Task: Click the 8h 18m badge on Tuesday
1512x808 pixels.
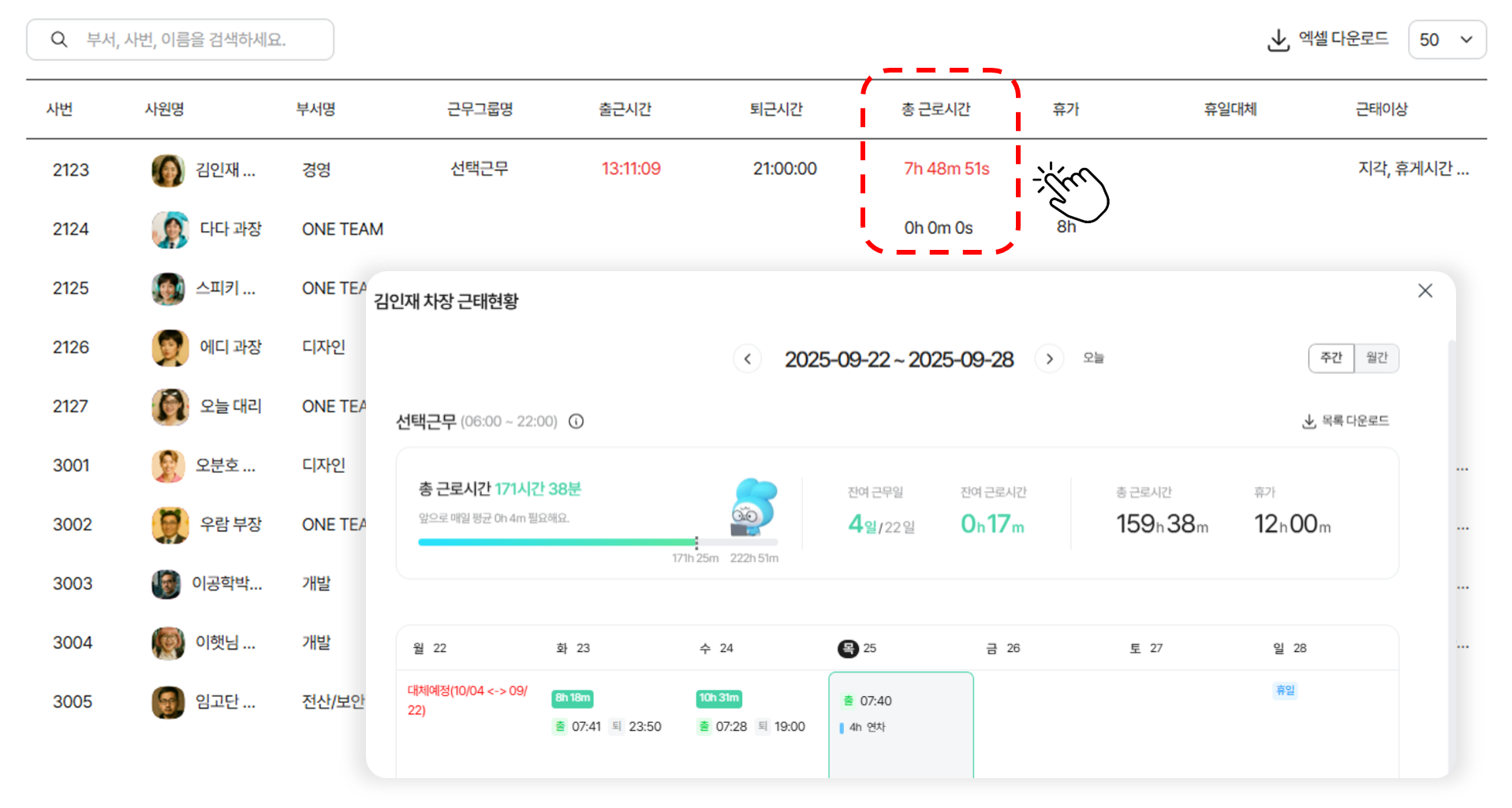Action: pyautogui.click(x=573, y=698)
